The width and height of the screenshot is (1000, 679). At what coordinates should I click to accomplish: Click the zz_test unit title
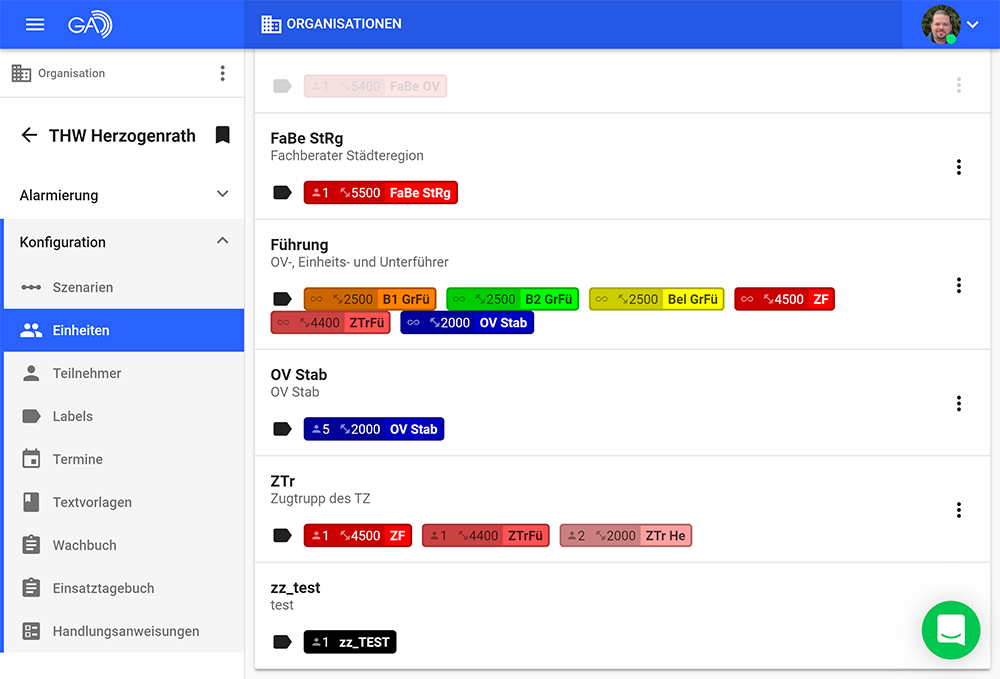click(295, 588)
